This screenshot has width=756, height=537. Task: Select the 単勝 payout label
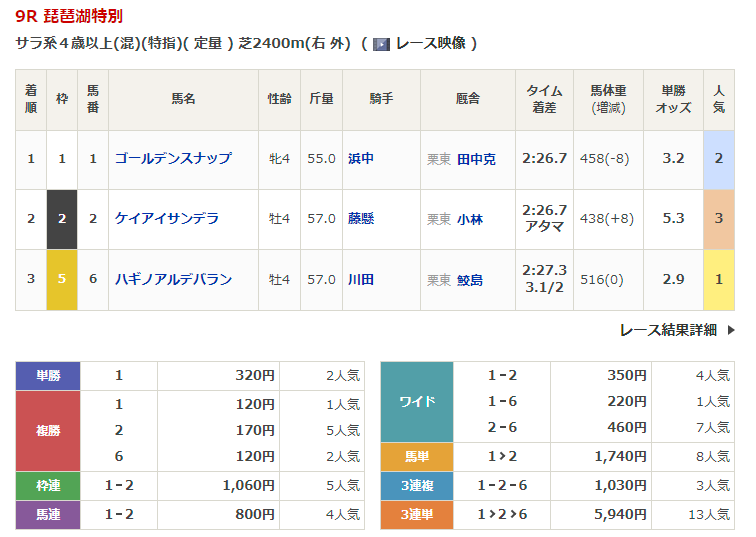(48, 376)
